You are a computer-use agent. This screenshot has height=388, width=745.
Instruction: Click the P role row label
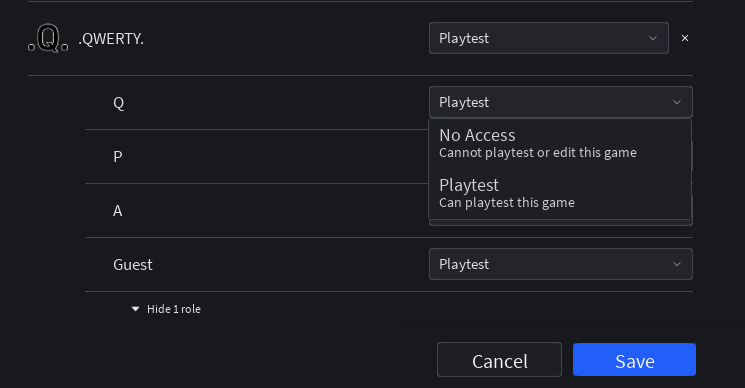118,156
